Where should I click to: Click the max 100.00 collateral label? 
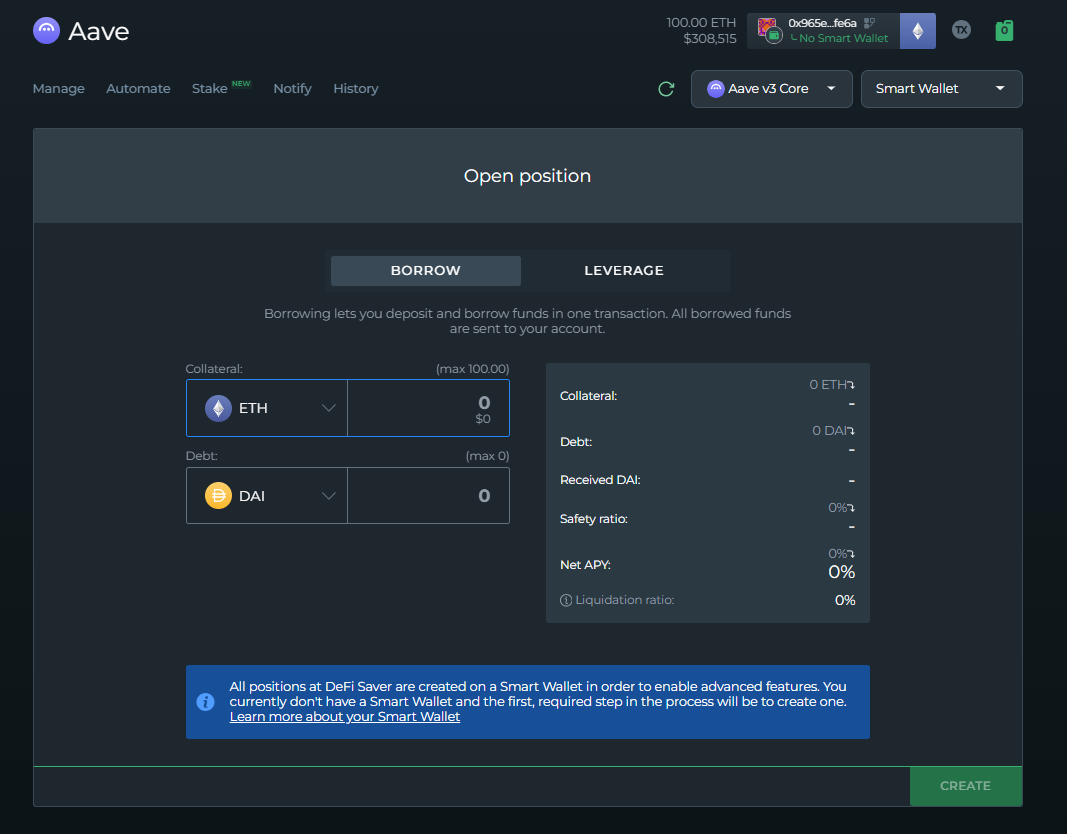(x=472, y=369)
